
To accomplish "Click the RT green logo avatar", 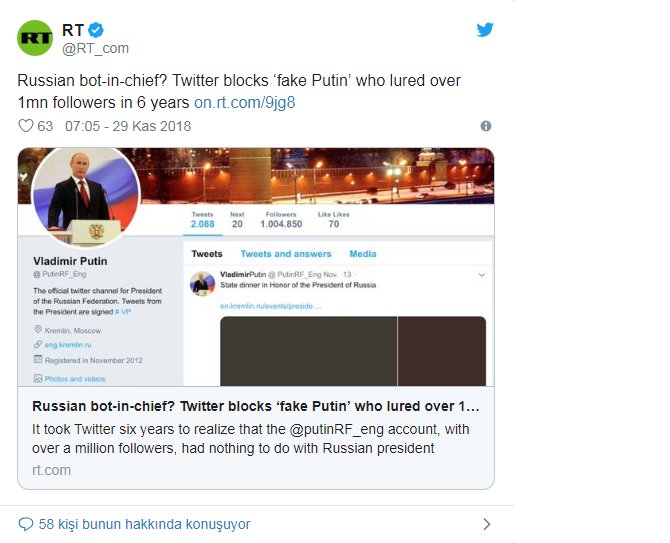I will pos(36,37).
